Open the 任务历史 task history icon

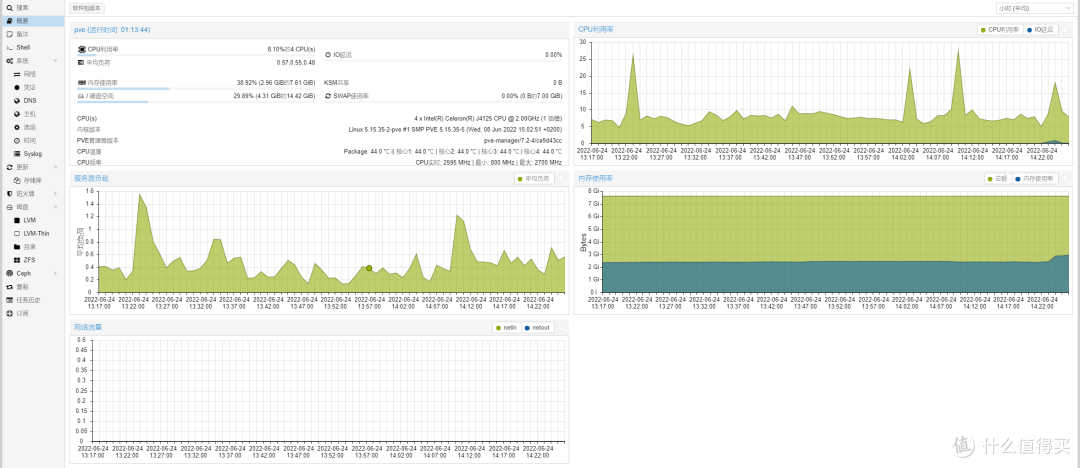[10, 300]
